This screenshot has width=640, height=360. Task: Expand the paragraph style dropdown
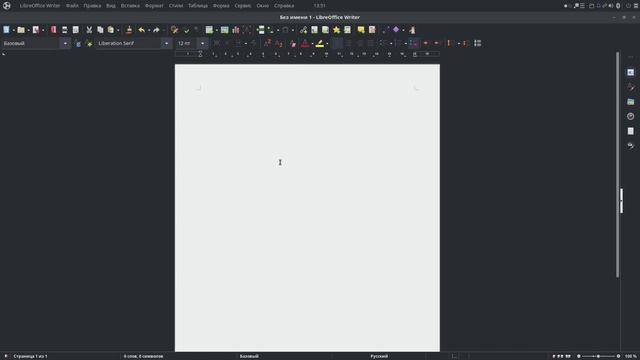(x=65, y=43)
